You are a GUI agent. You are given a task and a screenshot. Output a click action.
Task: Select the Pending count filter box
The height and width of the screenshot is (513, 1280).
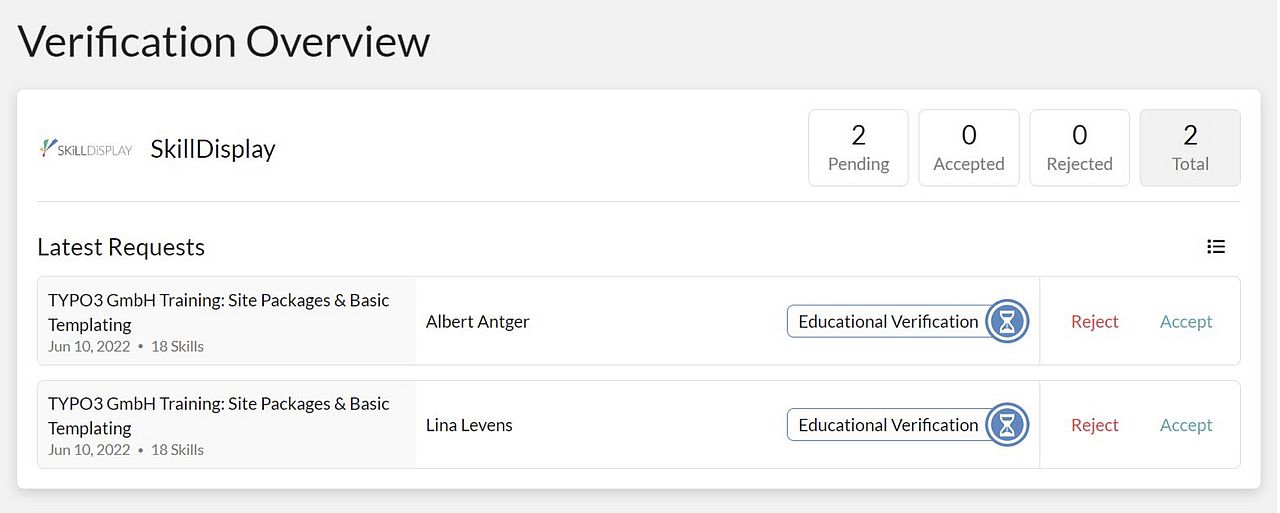pos(858,148)
